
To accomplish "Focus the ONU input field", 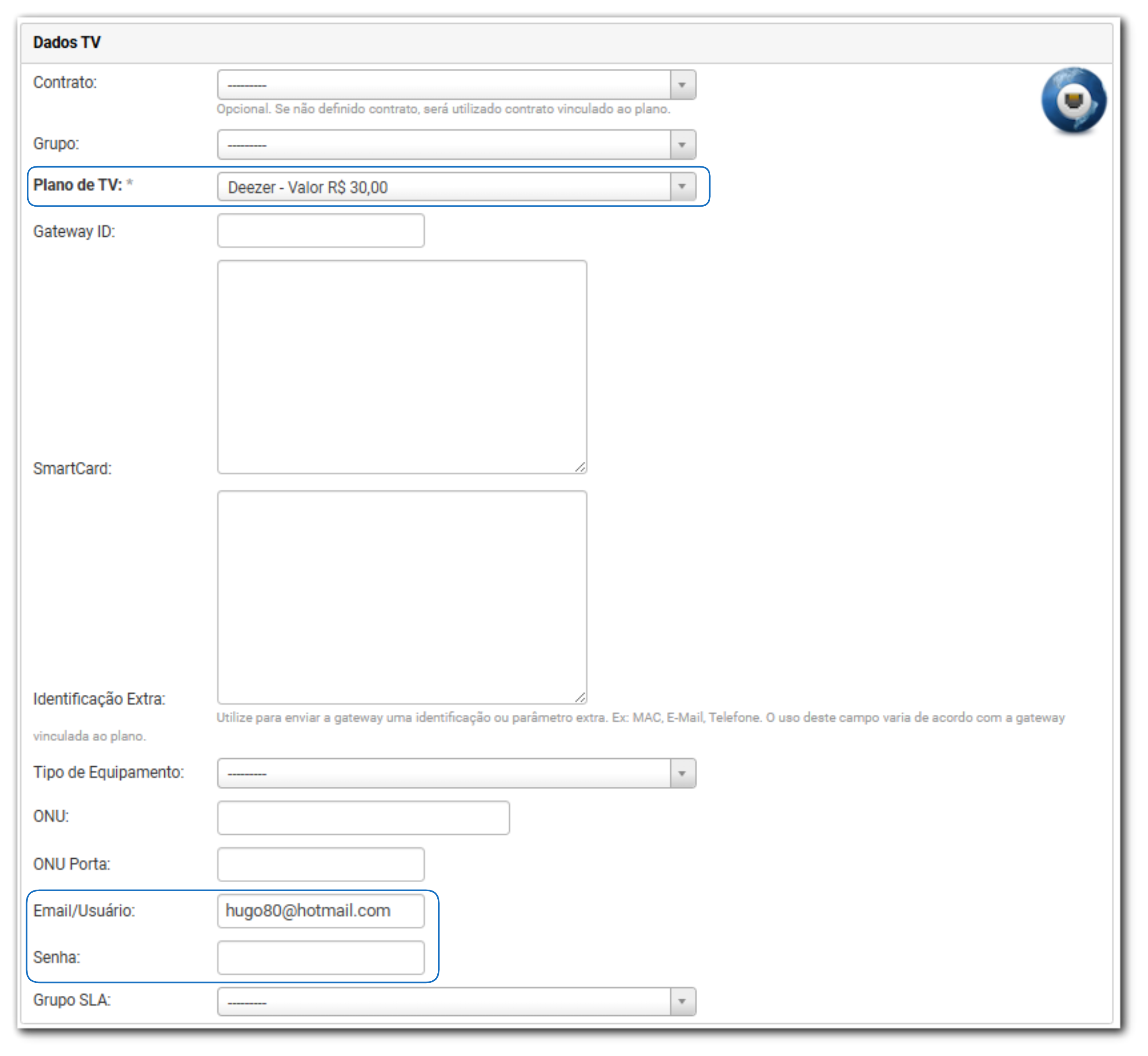I will (363, 818).
